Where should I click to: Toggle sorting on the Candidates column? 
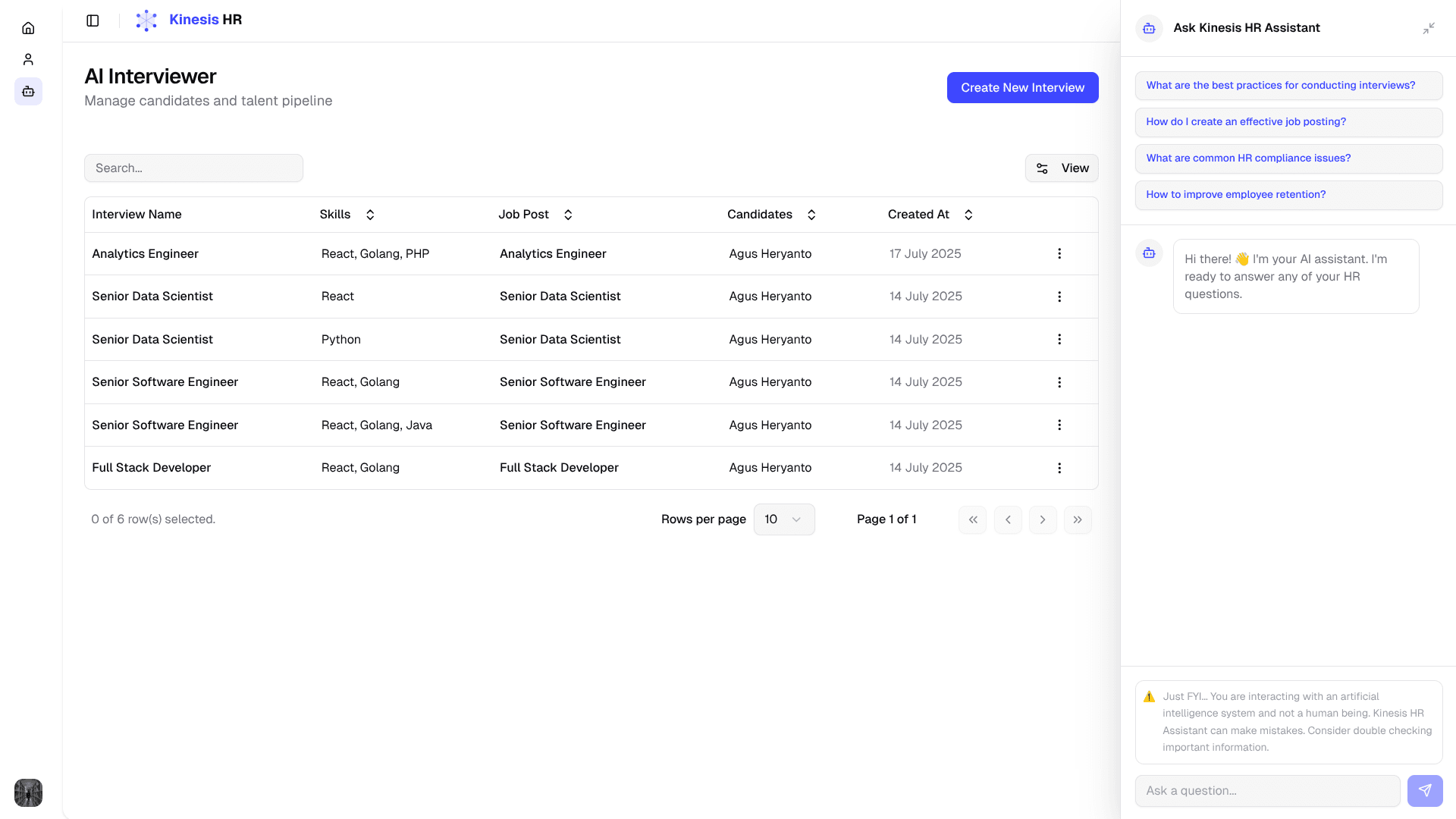pos(811,215)
